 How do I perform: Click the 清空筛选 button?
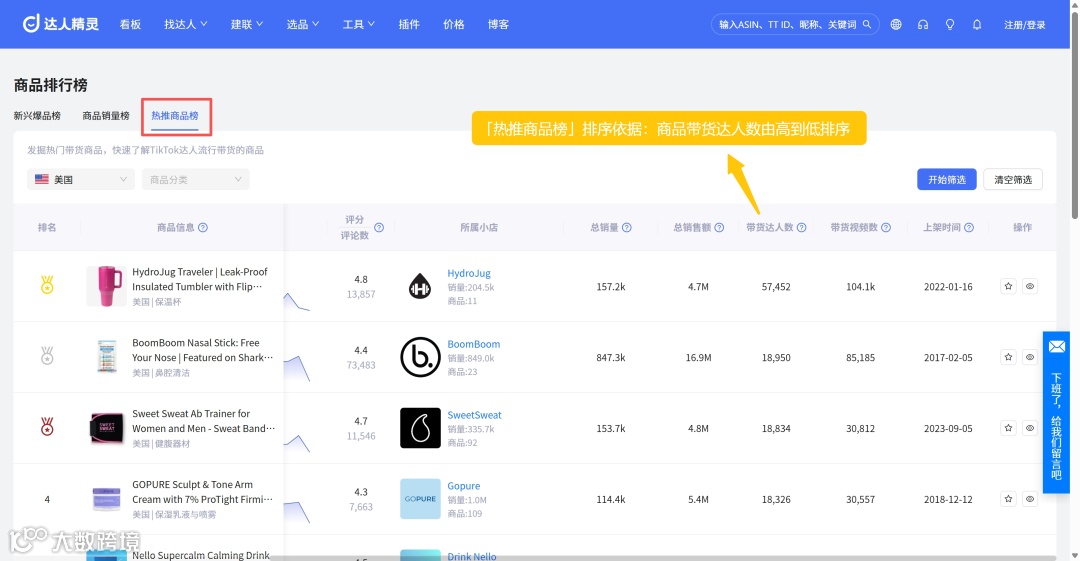coord(1012,179)
